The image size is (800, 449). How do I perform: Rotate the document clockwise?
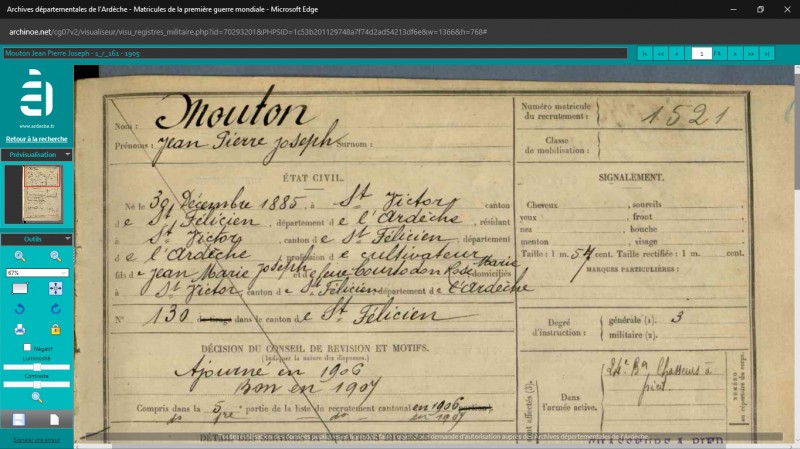tap(56, 309)
